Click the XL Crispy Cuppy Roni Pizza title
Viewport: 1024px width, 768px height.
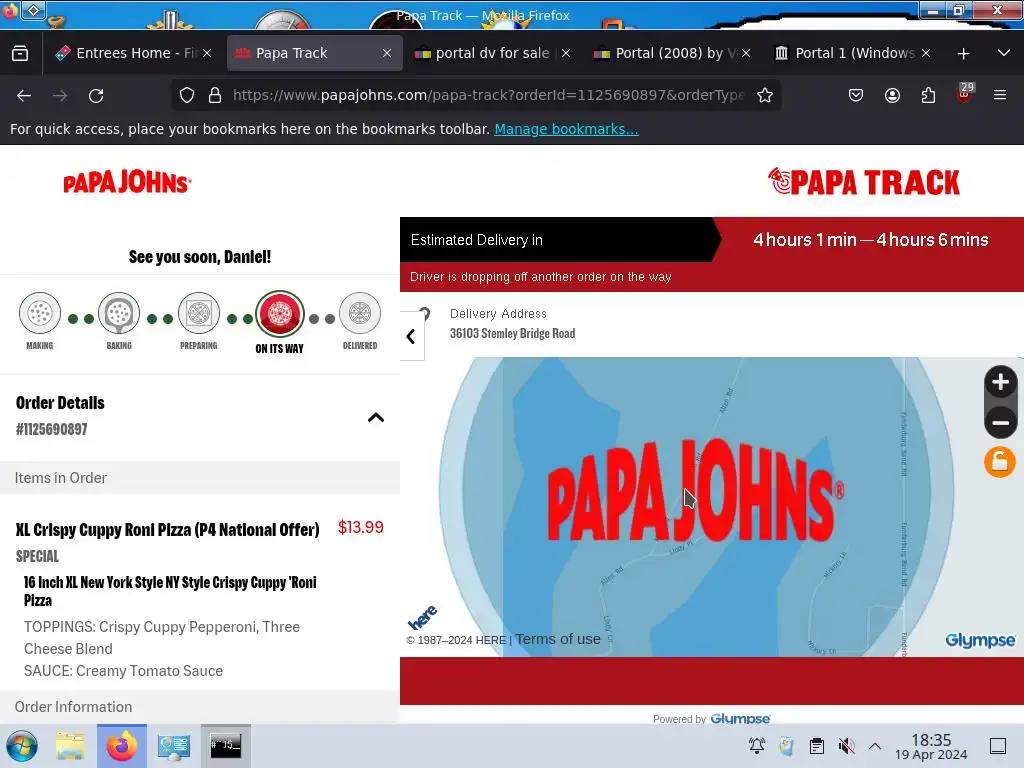tap(168, 530)
